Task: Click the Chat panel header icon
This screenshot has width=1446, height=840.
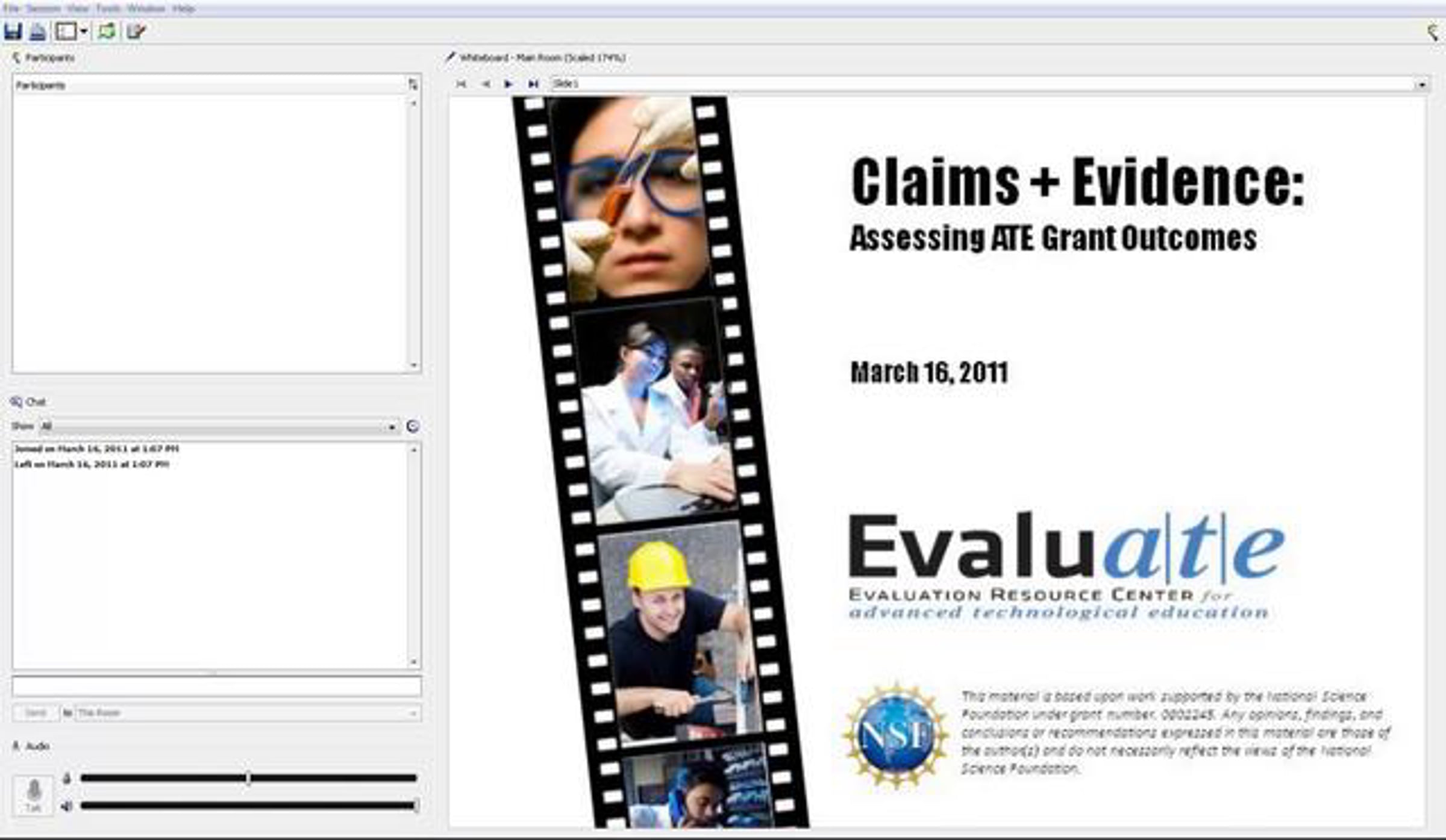Action: tap(16, 402)
